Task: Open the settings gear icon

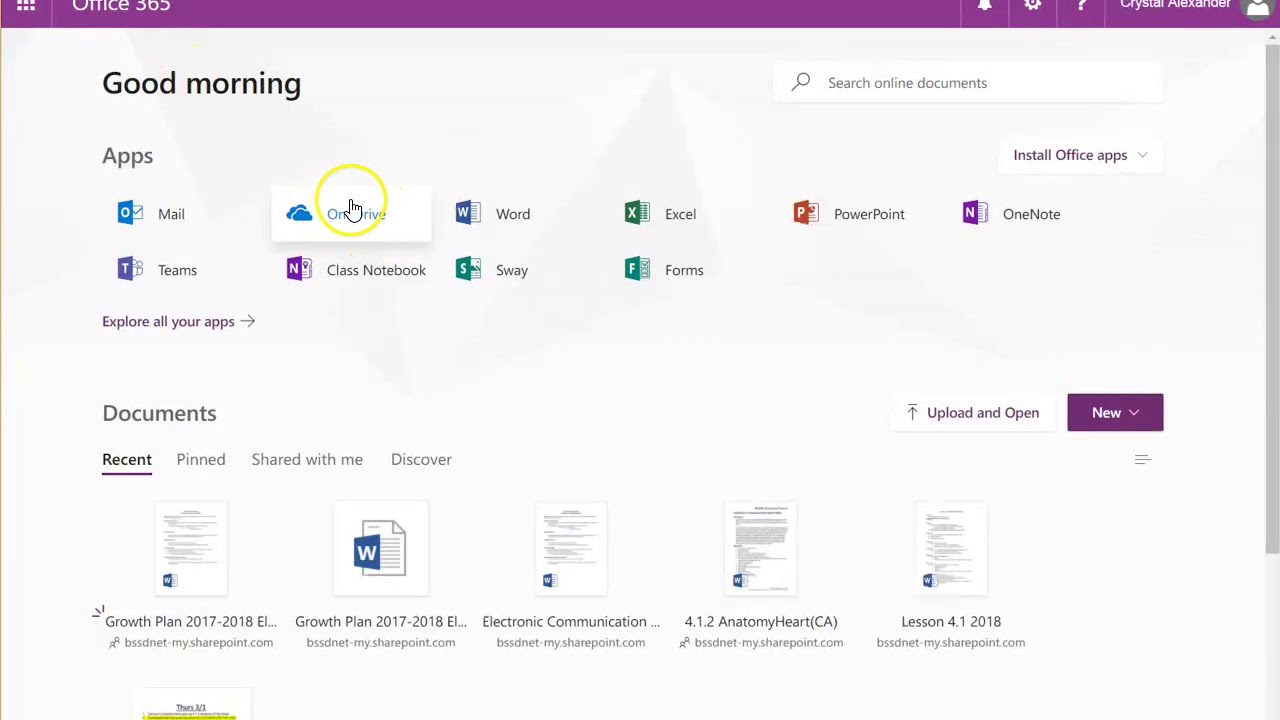Action: pyautogui.click(x=1033, y=6)
